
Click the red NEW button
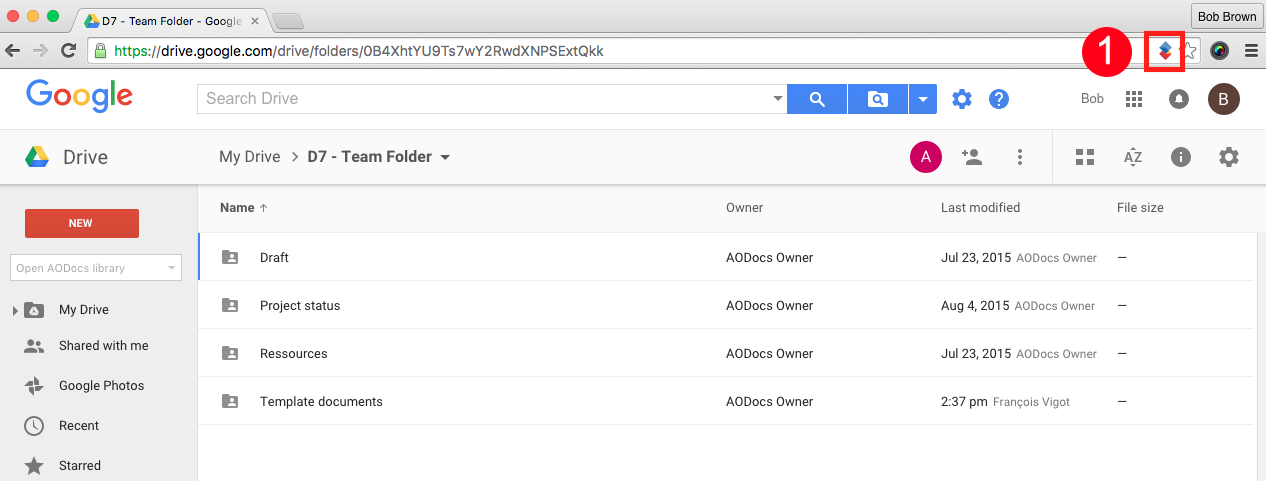pos(81,223)
